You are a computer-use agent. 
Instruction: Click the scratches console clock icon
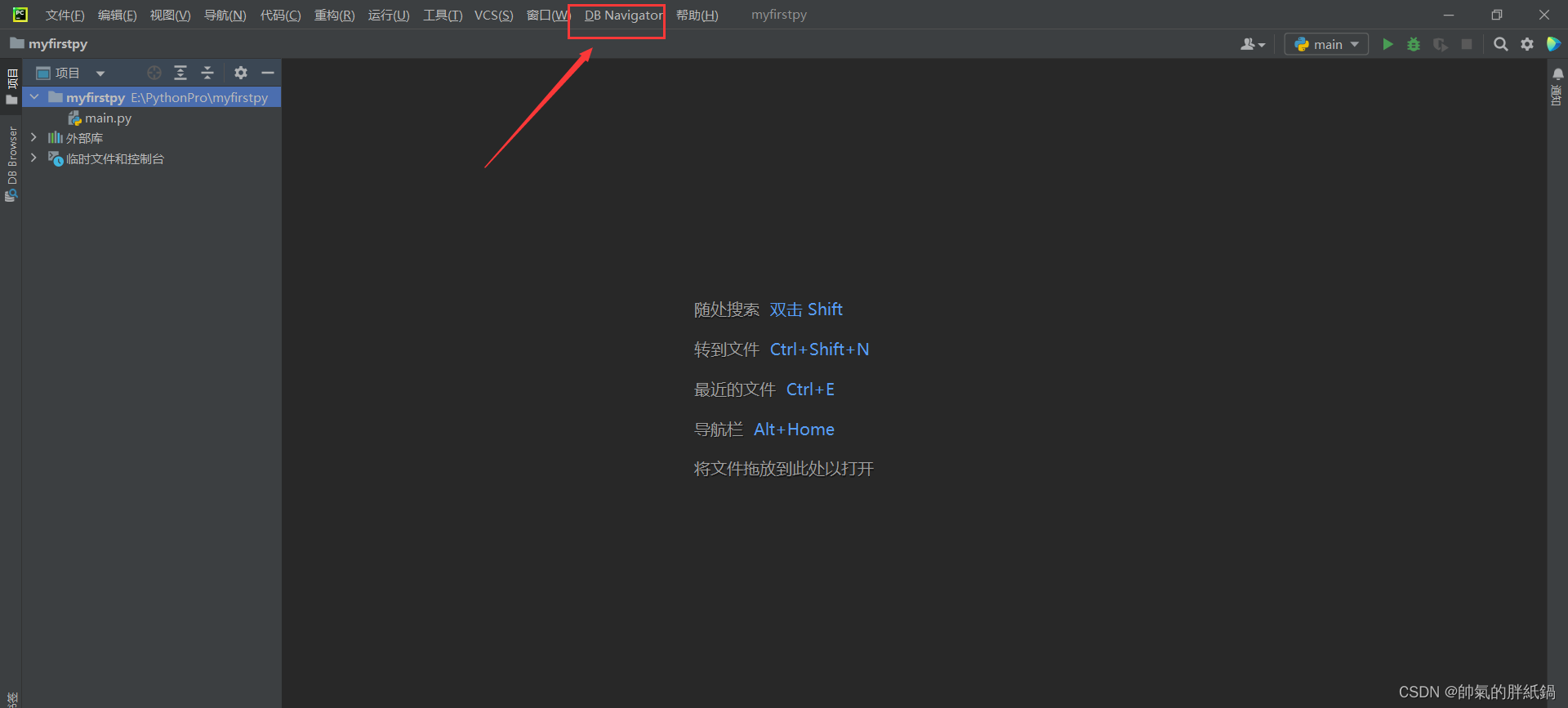pyautogui.click(x=56, y=158)
